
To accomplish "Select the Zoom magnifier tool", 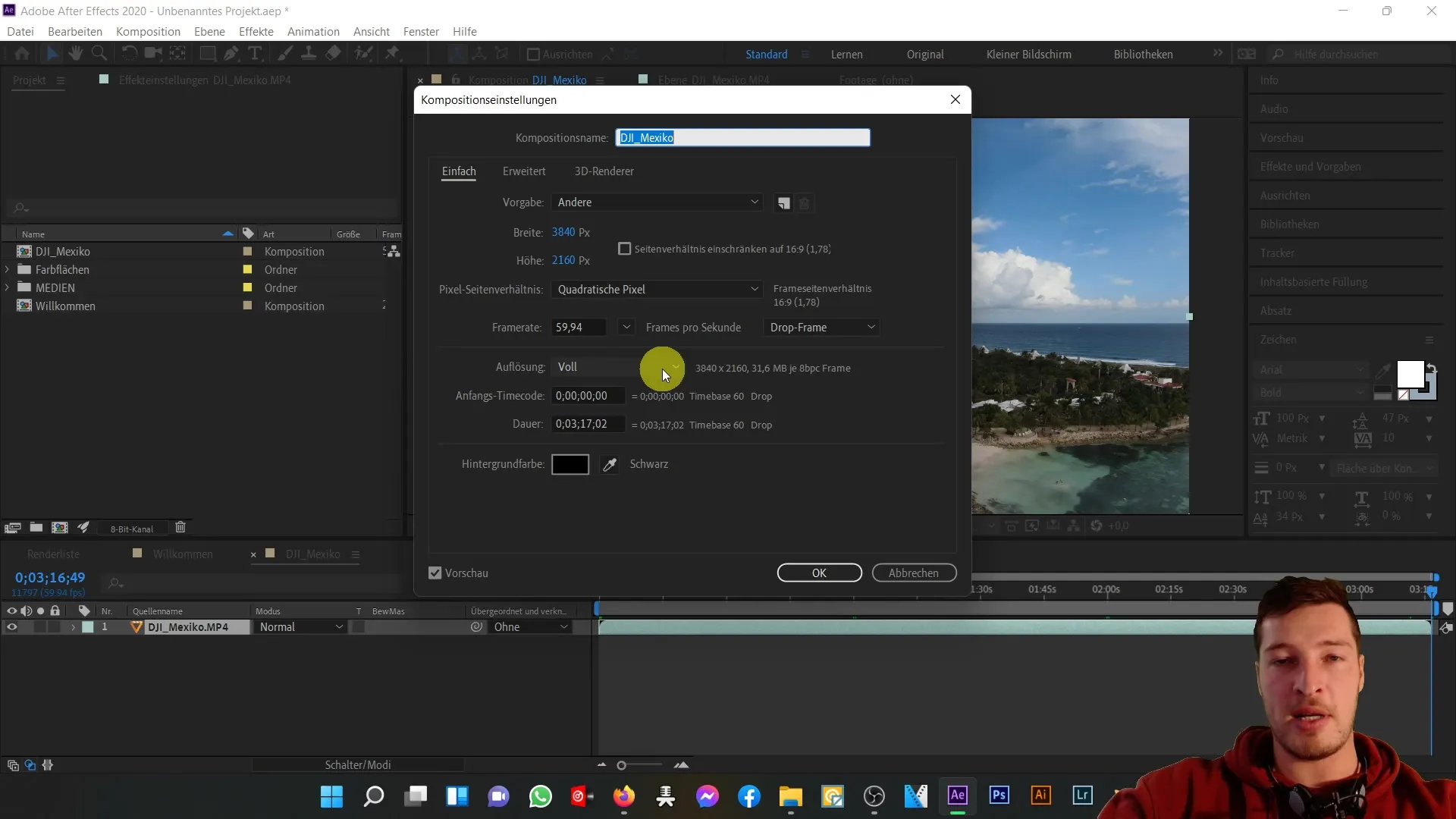I will [x=99, y=54].
